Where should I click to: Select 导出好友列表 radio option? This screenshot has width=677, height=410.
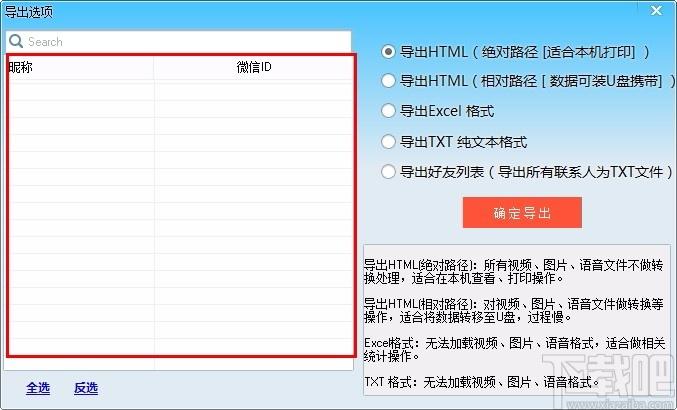[x=388, y=172]
